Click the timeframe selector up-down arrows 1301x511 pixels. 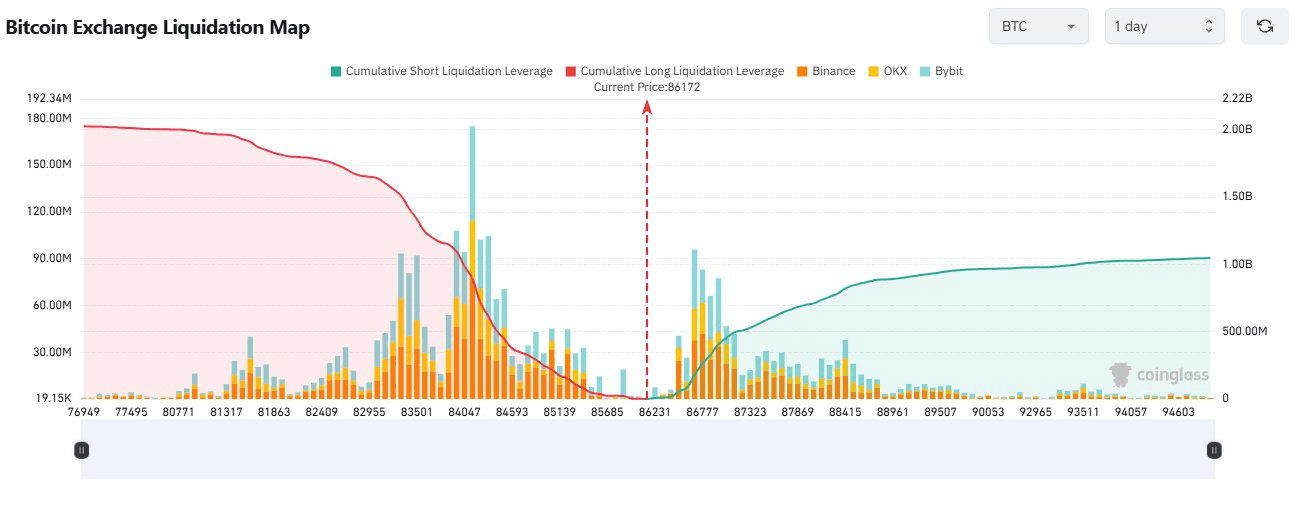click(x=1208, y=26)
